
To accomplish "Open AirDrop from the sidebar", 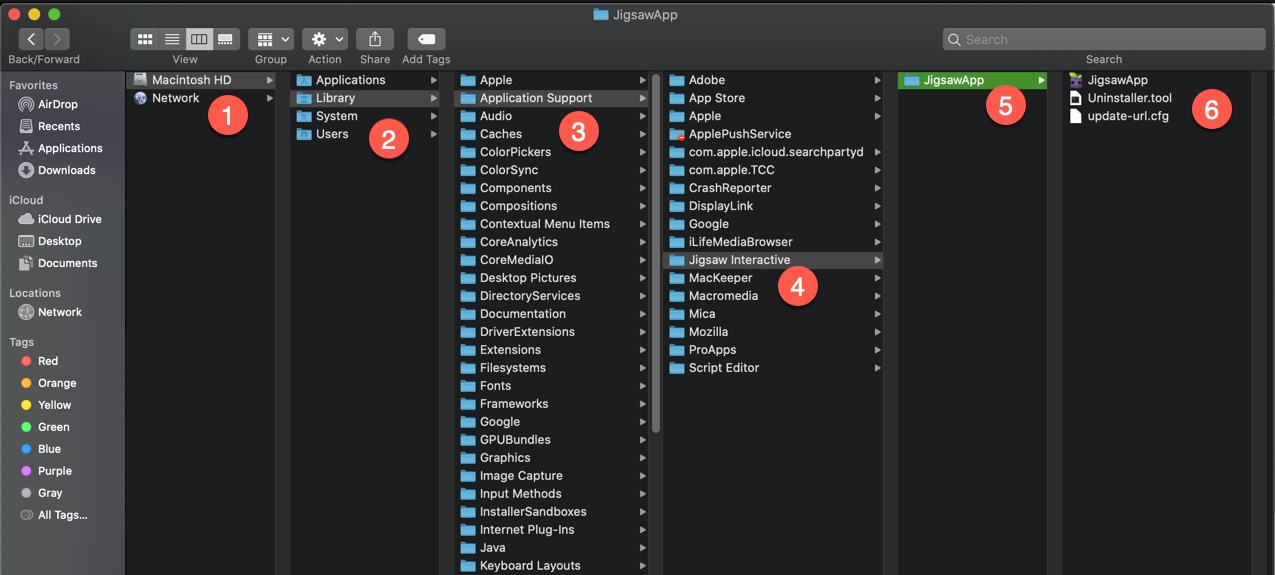I will click(58, 104).
